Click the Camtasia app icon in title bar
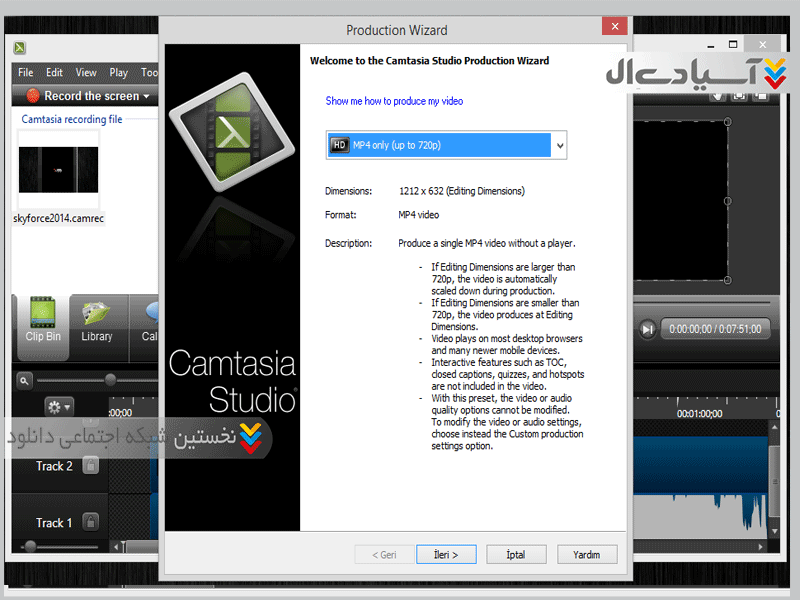The image size is (800, 600). pos(20,48)
